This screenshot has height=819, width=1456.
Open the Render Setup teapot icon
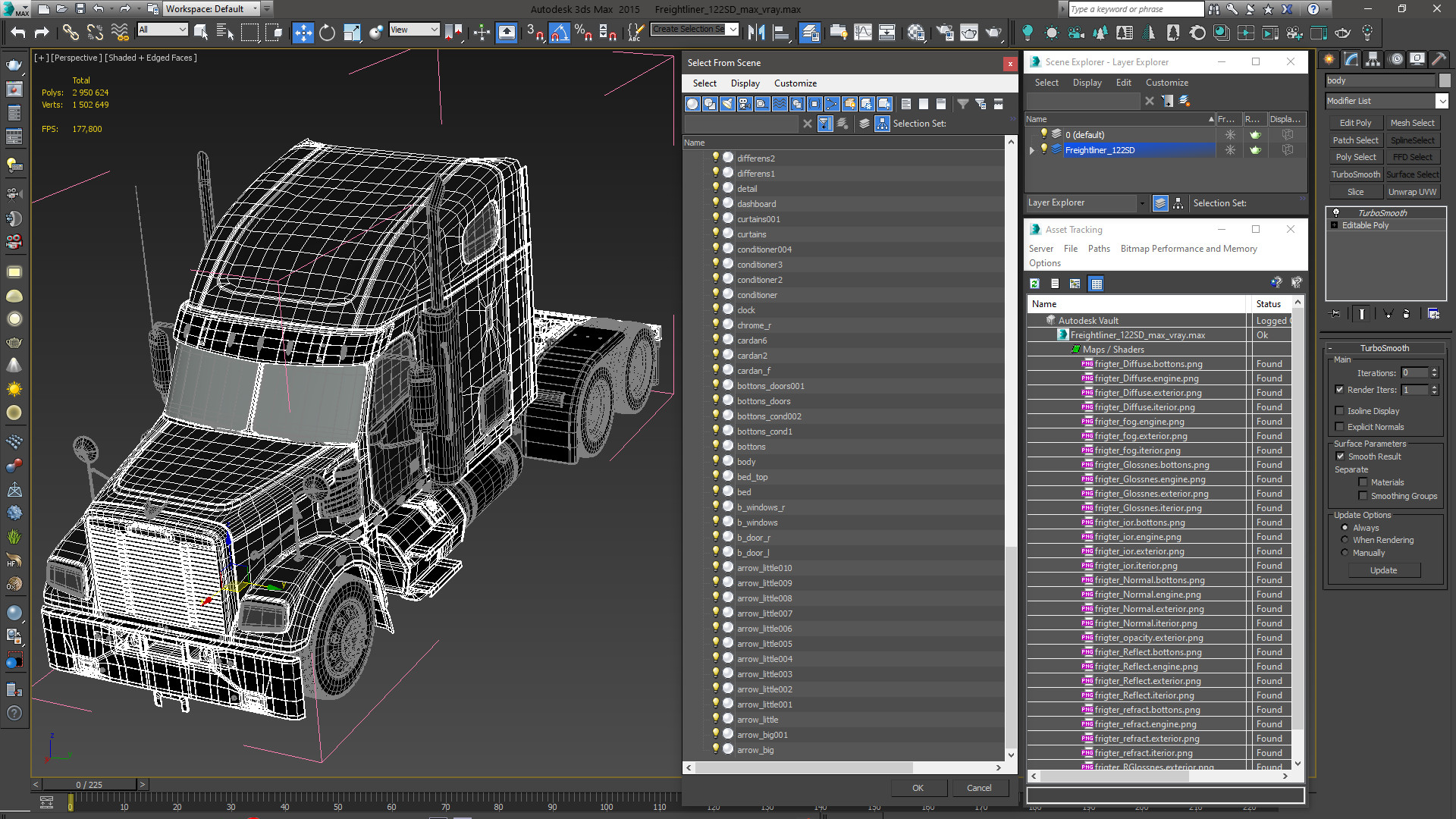[x=945, y=33]
